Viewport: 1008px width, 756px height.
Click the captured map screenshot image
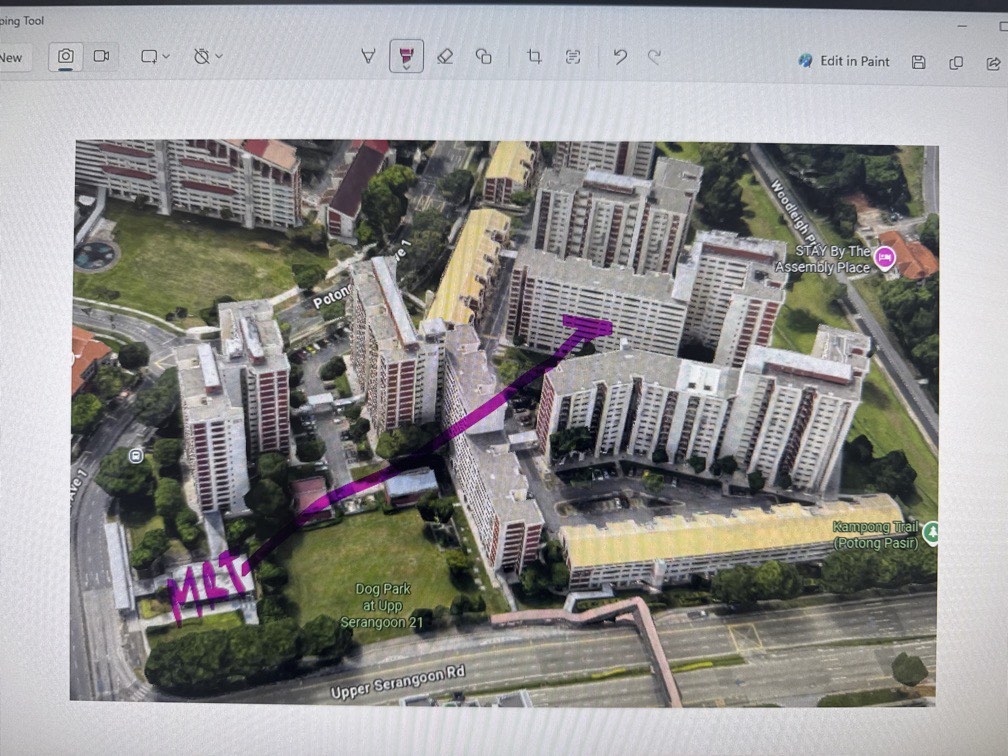pos(504,423)
